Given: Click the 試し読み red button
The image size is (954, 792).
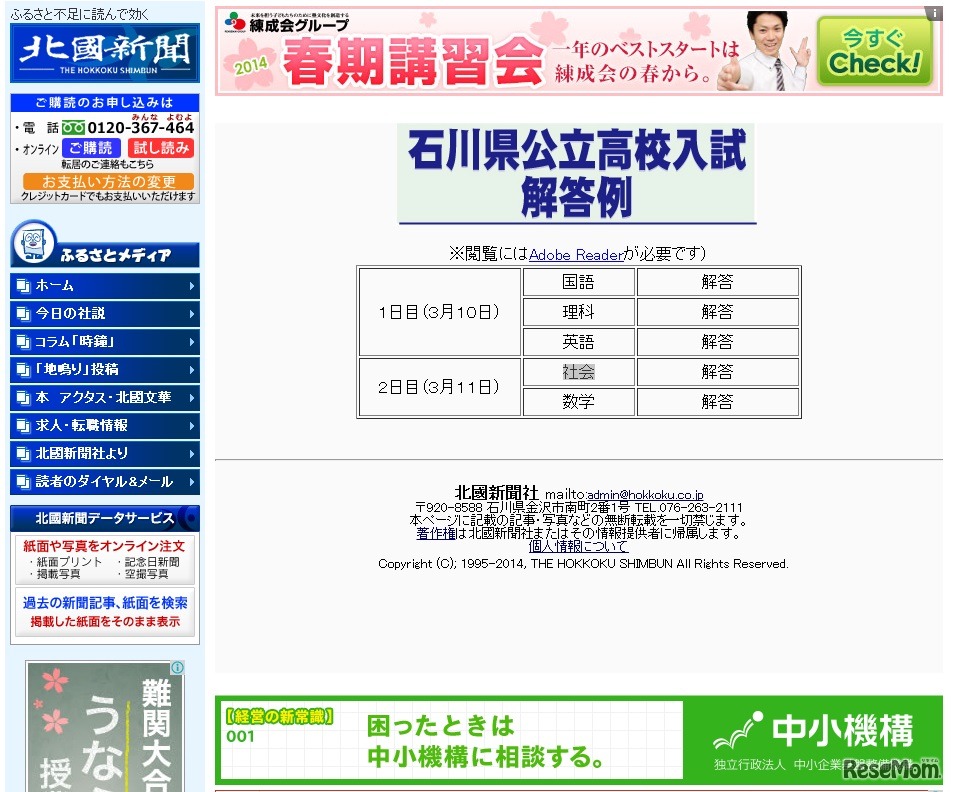Looking at the screenshot, I should (x=160, y=146).
